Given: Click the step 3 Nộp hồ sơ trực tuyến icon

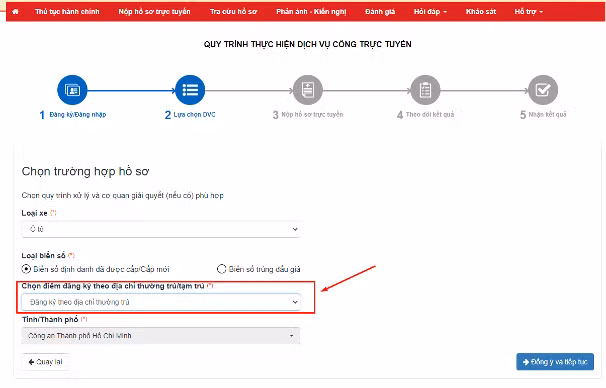Looking at the screenshot, I should [308, 90].
